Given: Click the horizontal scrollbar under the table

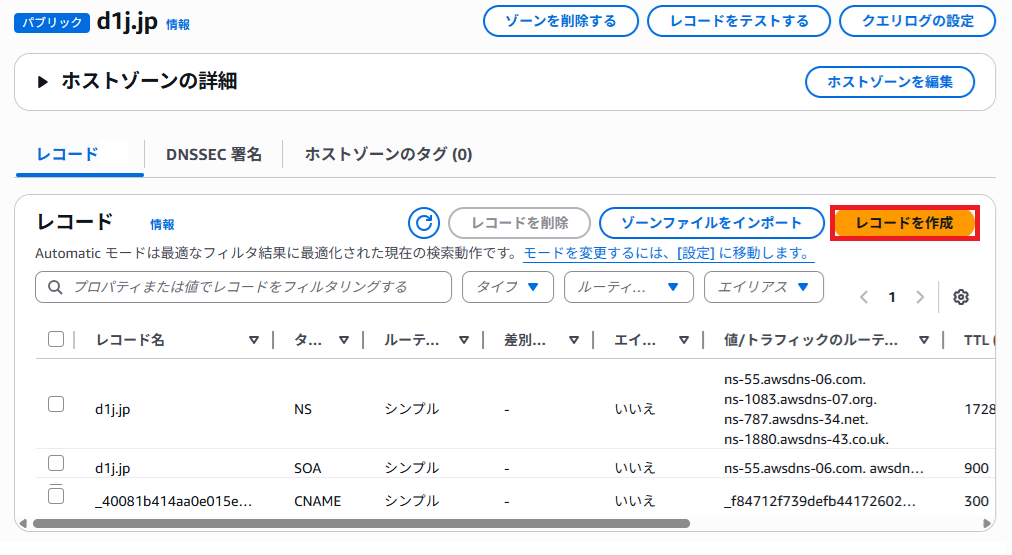Looking at the screenshot, I should (360, 523).
